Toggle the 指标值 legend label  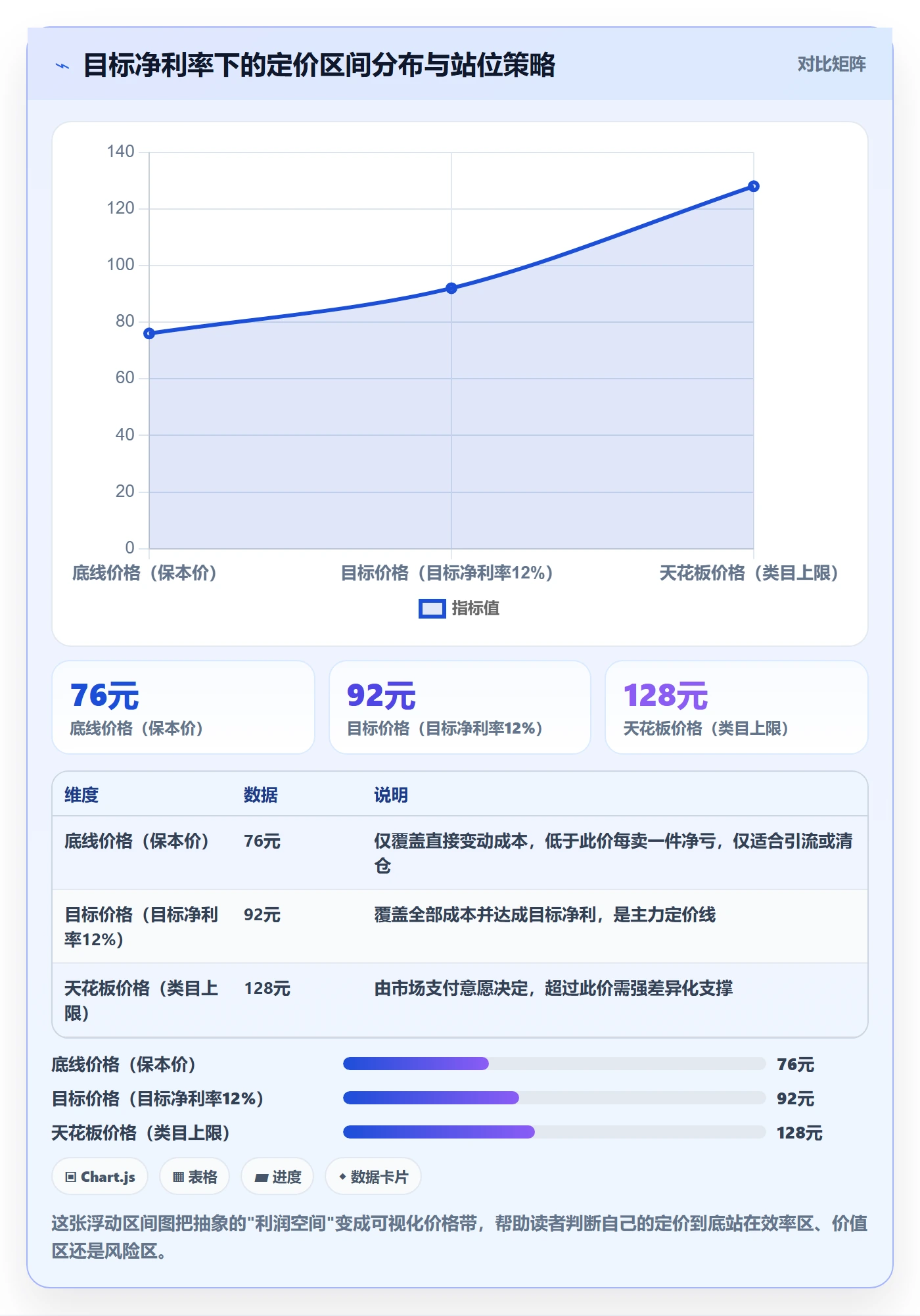click(x=475, y=609)
